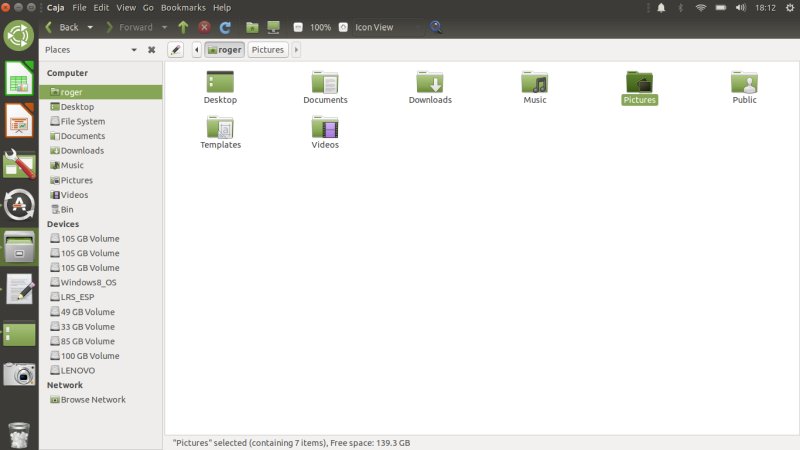Select the Desktop folder icon in main view
Viewport: 800px width, 450px height.
(x=220, y=87)
